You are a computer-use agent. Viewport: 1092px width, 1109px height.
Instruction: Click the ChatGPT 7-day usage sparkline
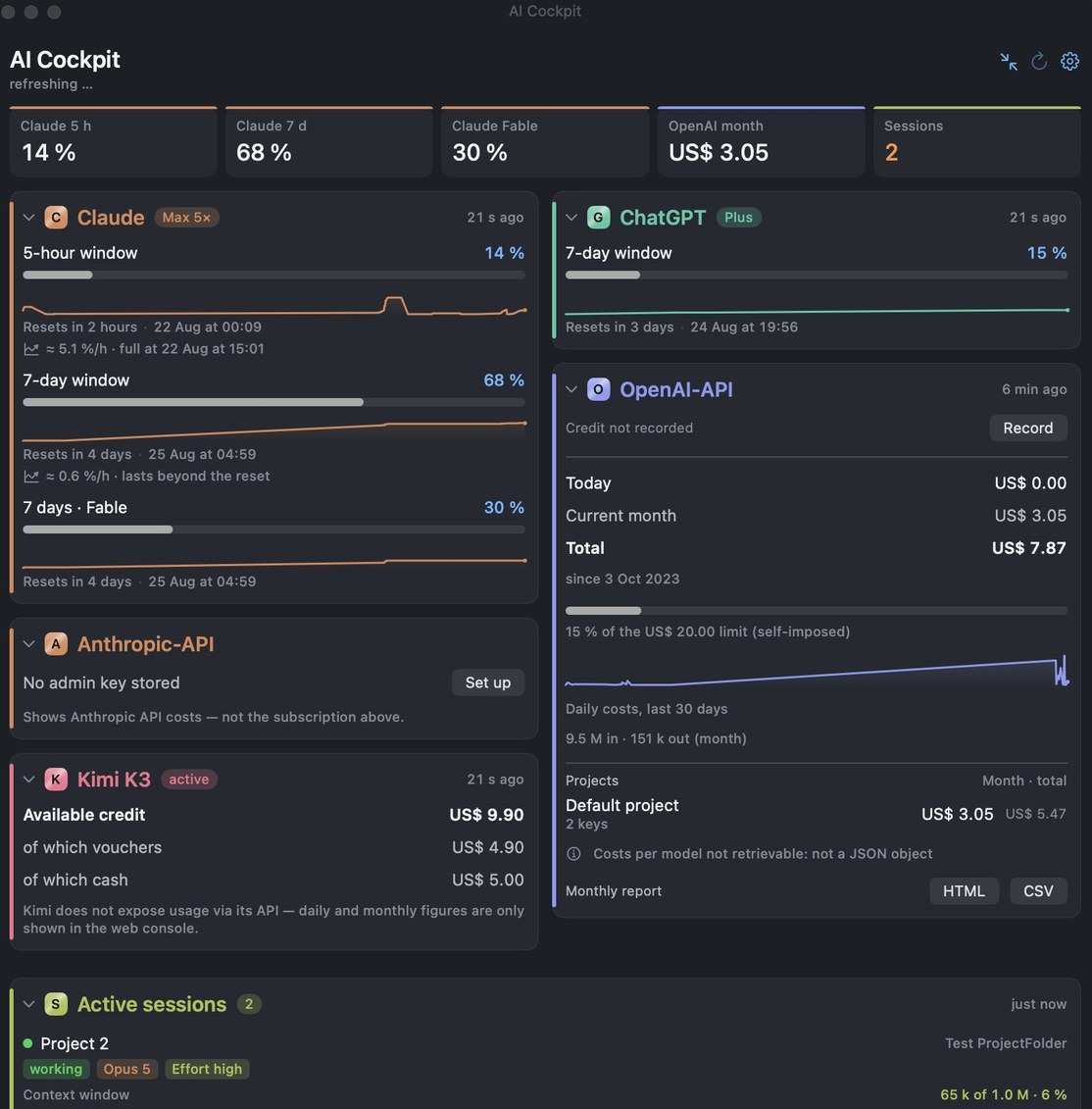click(x=817, y=311)
